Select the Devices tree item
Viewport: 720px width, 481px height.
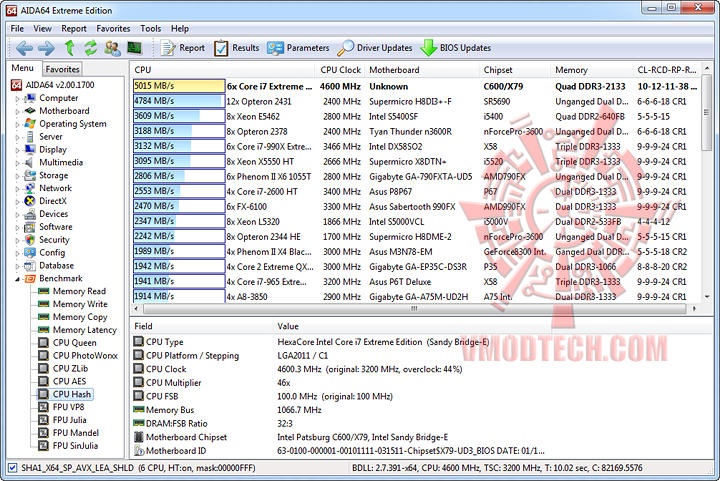point(53,214)
